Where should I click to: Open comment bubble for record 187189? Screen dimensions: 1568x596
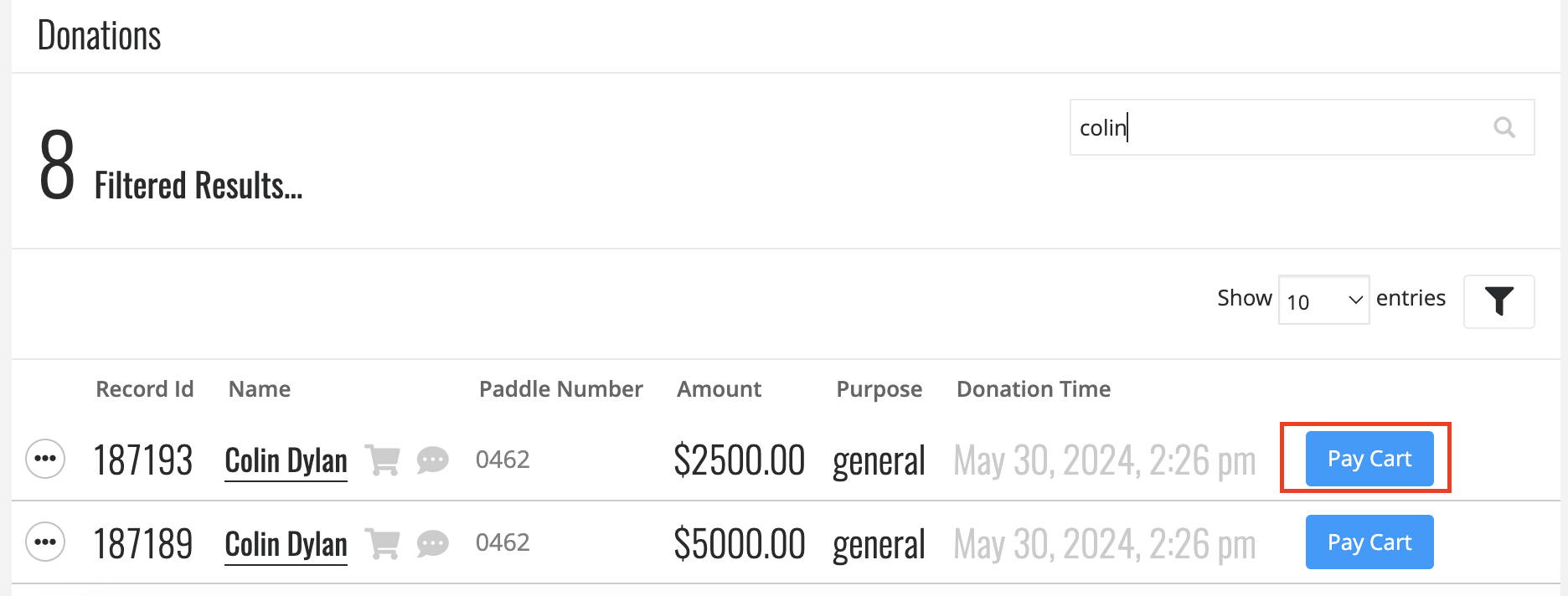[x=432, y=543]
